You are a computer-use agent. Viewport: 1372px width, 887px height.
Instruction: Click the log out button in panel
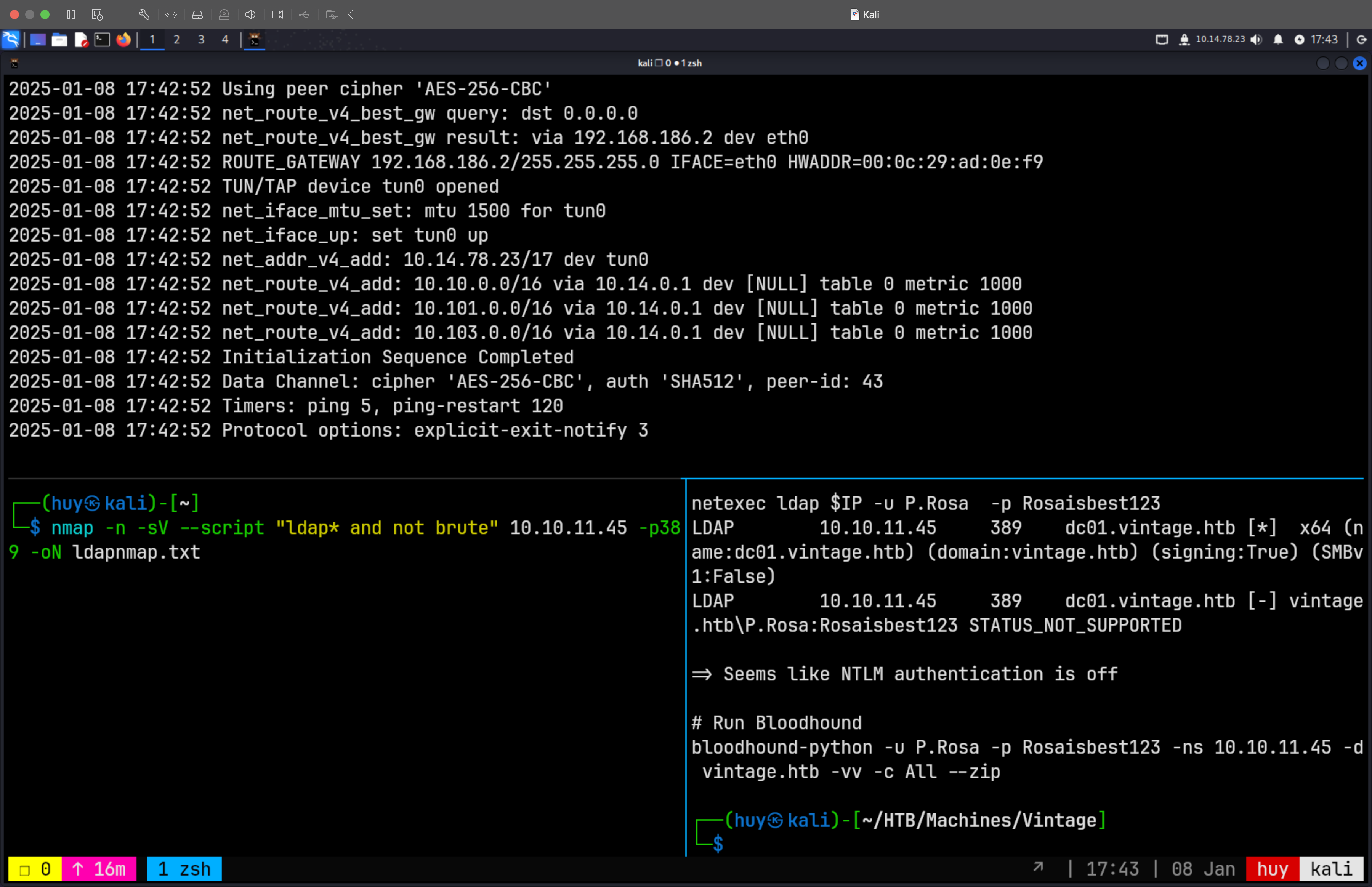click(1362, 39)
